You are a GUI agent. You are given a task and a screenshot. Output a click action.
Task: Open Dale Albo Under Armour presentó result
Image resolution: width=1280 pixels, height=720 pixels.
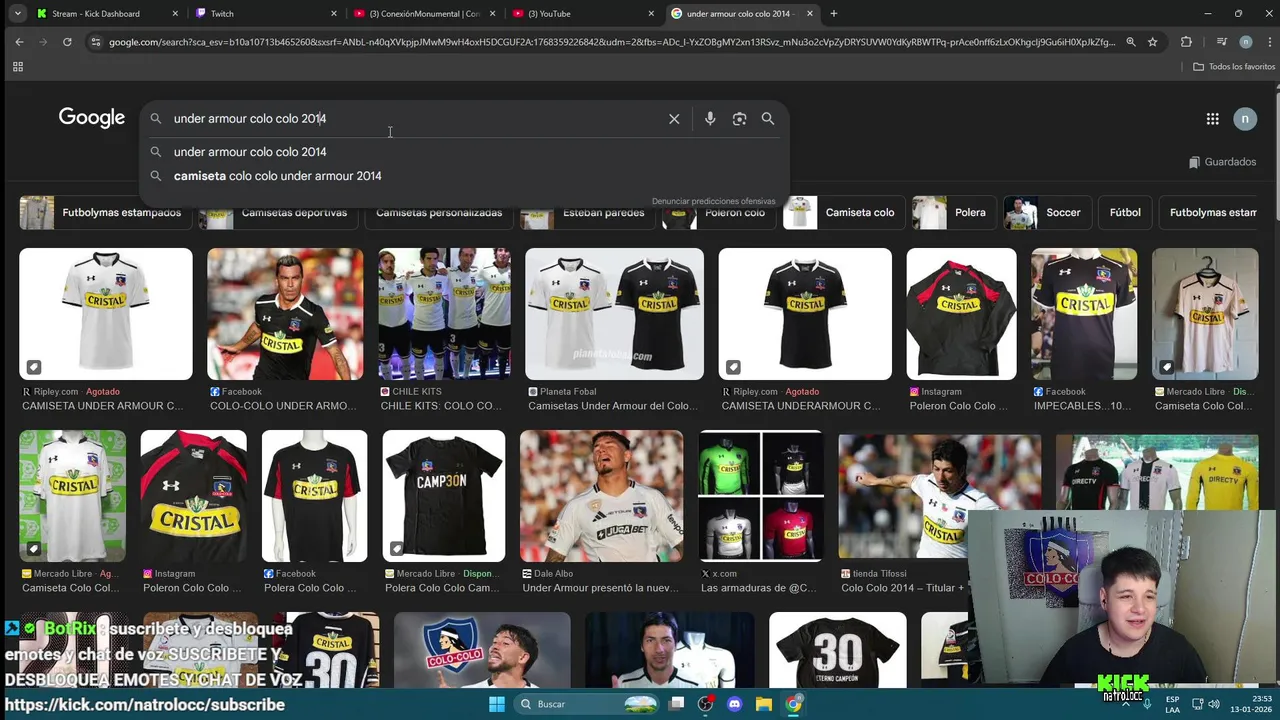click(602, 496)
